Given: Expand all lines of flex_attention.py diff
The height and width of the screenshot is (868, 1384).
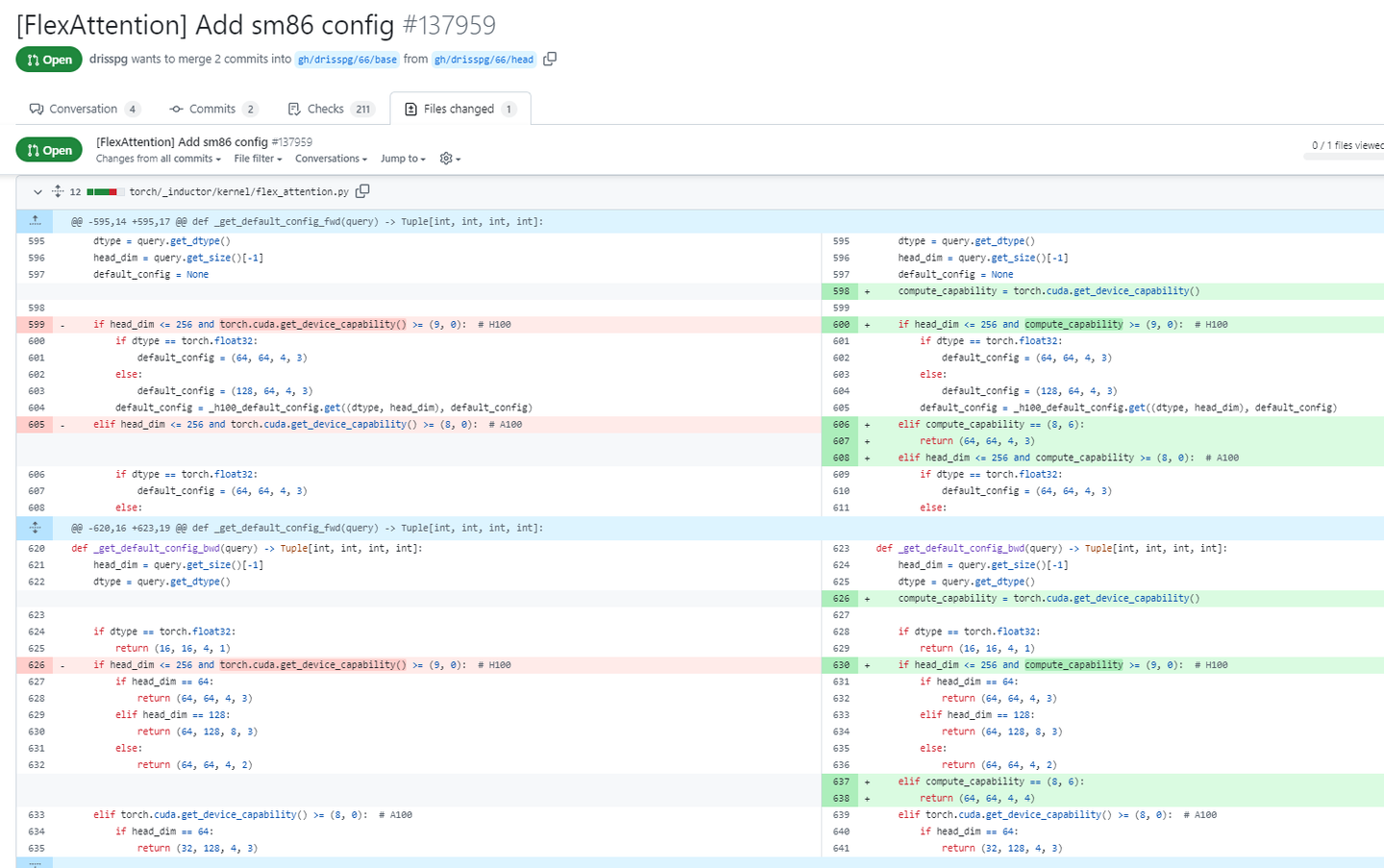Looking at the screenshot, I should (x=58, y=191).
